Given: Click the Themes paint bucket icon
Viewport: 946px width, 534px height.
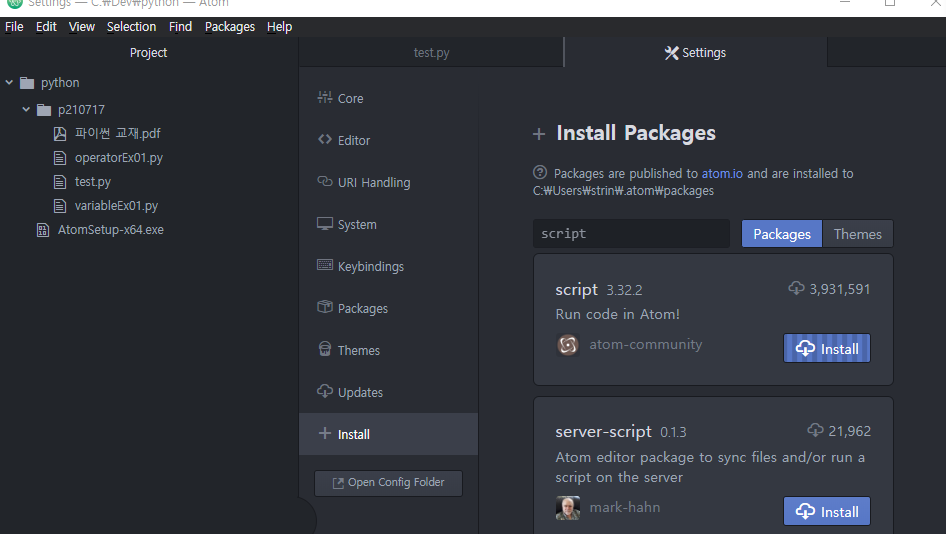Looking at the screenshot, I should 325,349.
